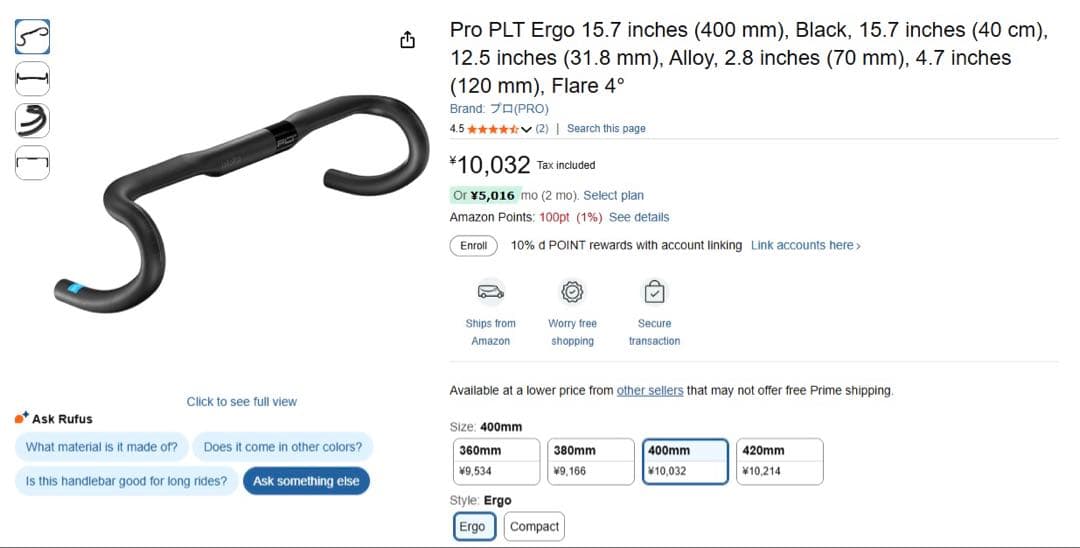Ask Rufus "What material is it made of?"
1080x548 pixels.
[101, 447]
